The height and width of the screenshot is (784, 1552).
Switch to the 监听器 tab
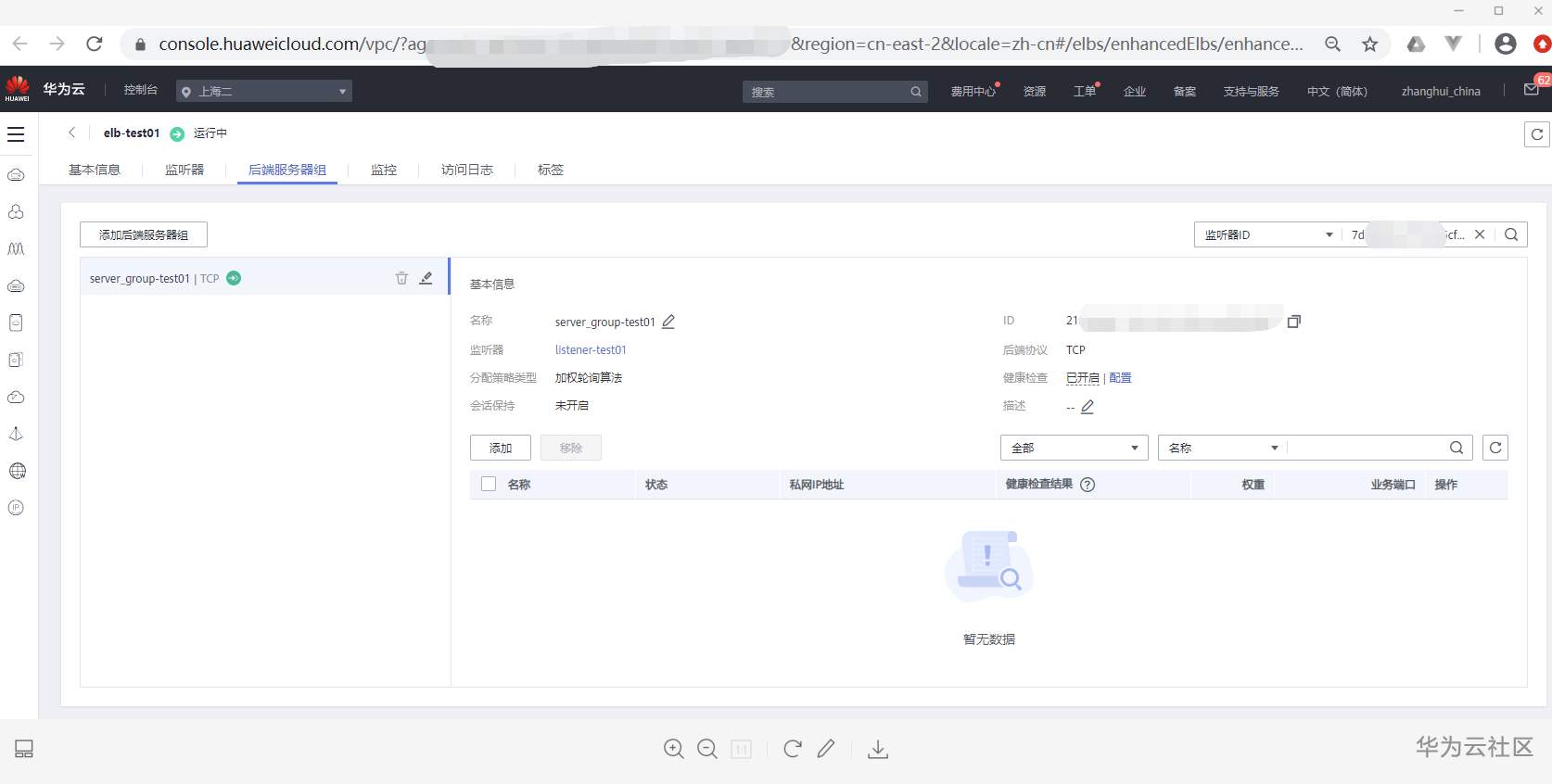[184, 170]
